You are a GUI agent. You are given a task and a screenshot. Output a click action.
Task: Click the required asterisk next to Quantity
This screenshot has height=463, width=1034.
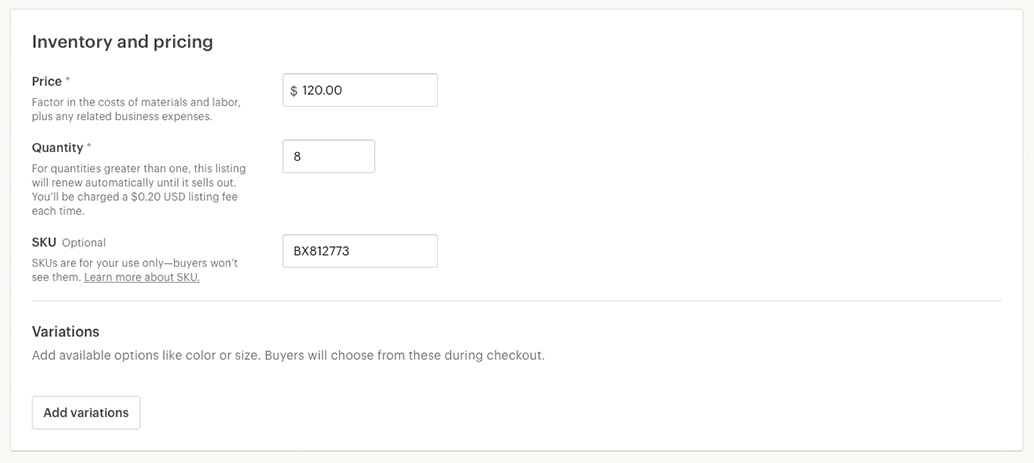point(89,146)
